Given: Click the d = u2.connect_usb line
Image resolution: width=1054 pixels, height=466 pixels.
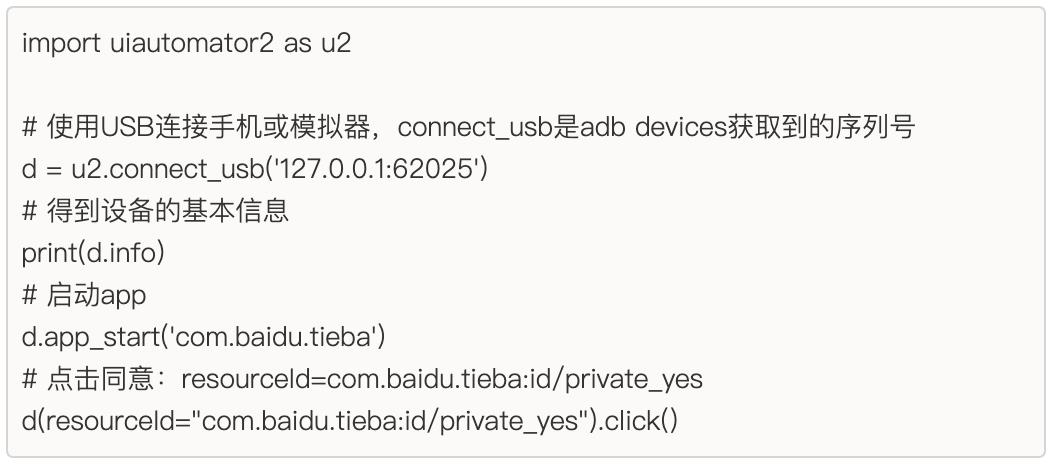Looking at the screenshot, I should [x=254, y=169].
